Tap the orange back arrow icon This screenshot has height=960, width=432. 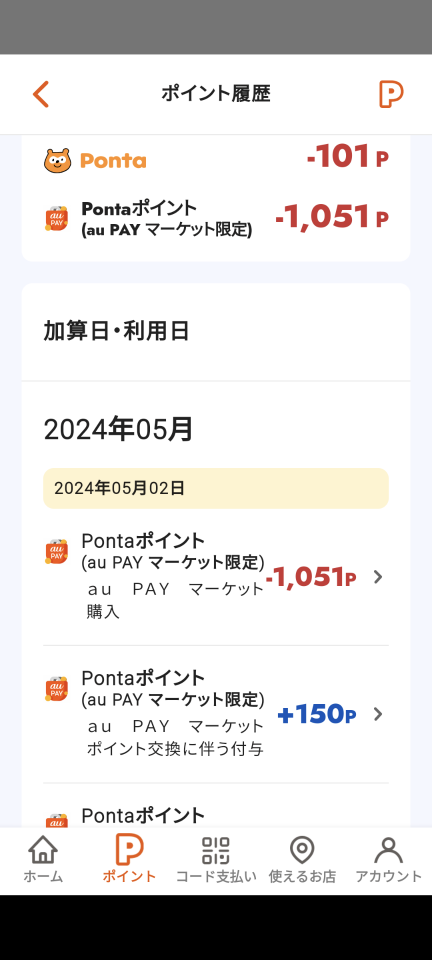tap(40, 94)
